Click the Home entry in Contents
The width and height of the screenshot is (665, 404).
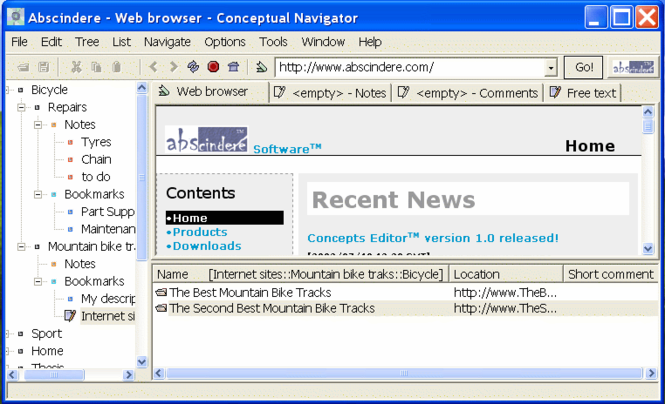click(225, 218)
